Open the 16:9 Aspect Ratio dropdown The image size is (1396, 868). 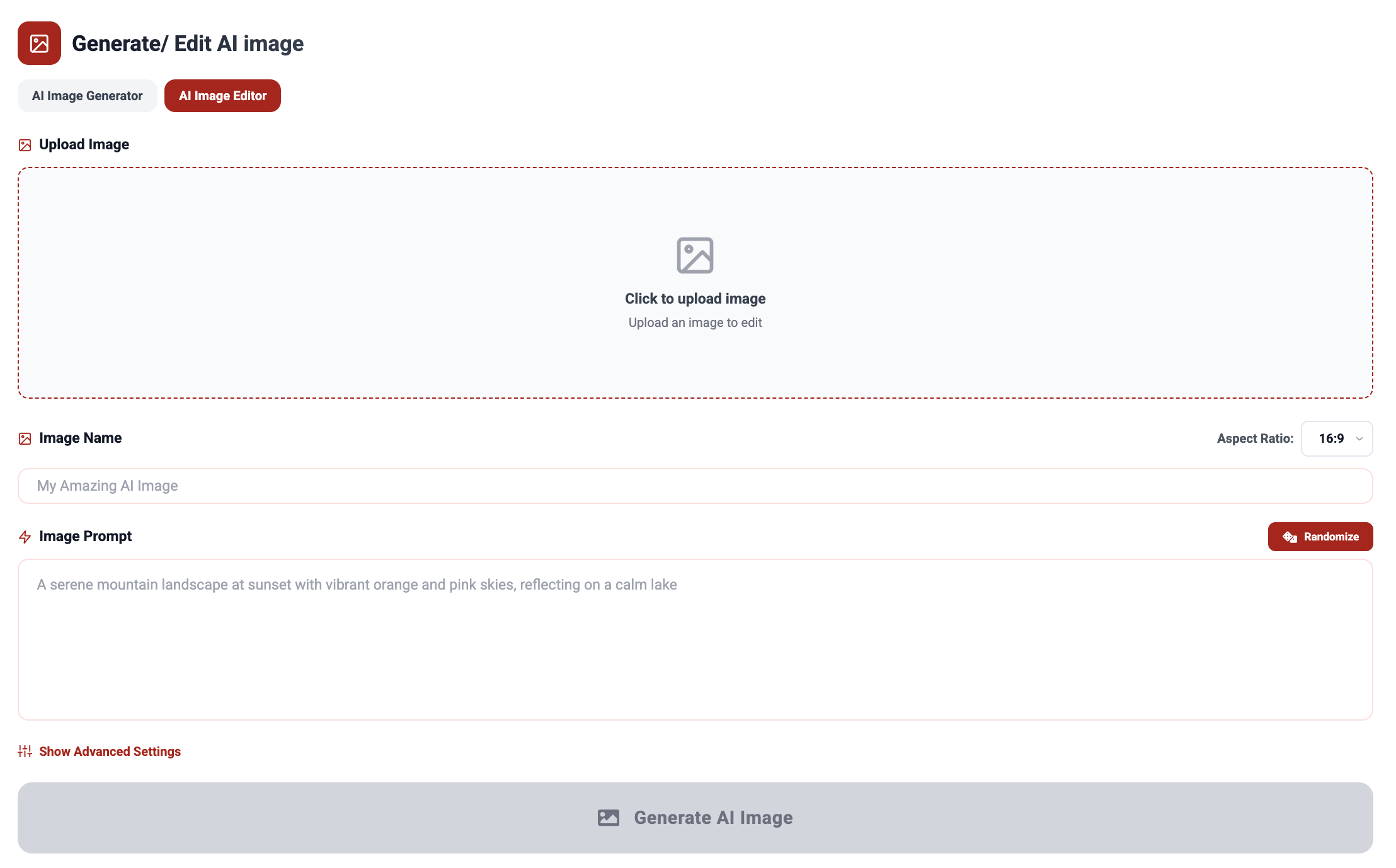[x=1336, y=438]
